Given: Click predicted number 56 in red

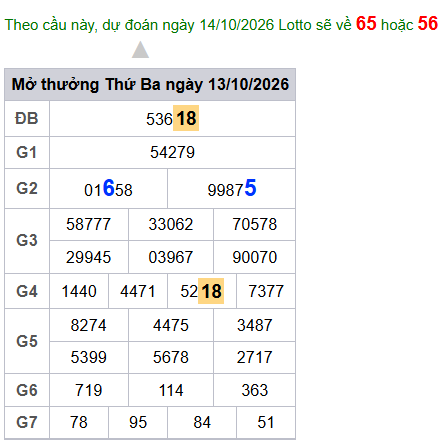Looking at the screenshot, I should [x=428, y=24].
